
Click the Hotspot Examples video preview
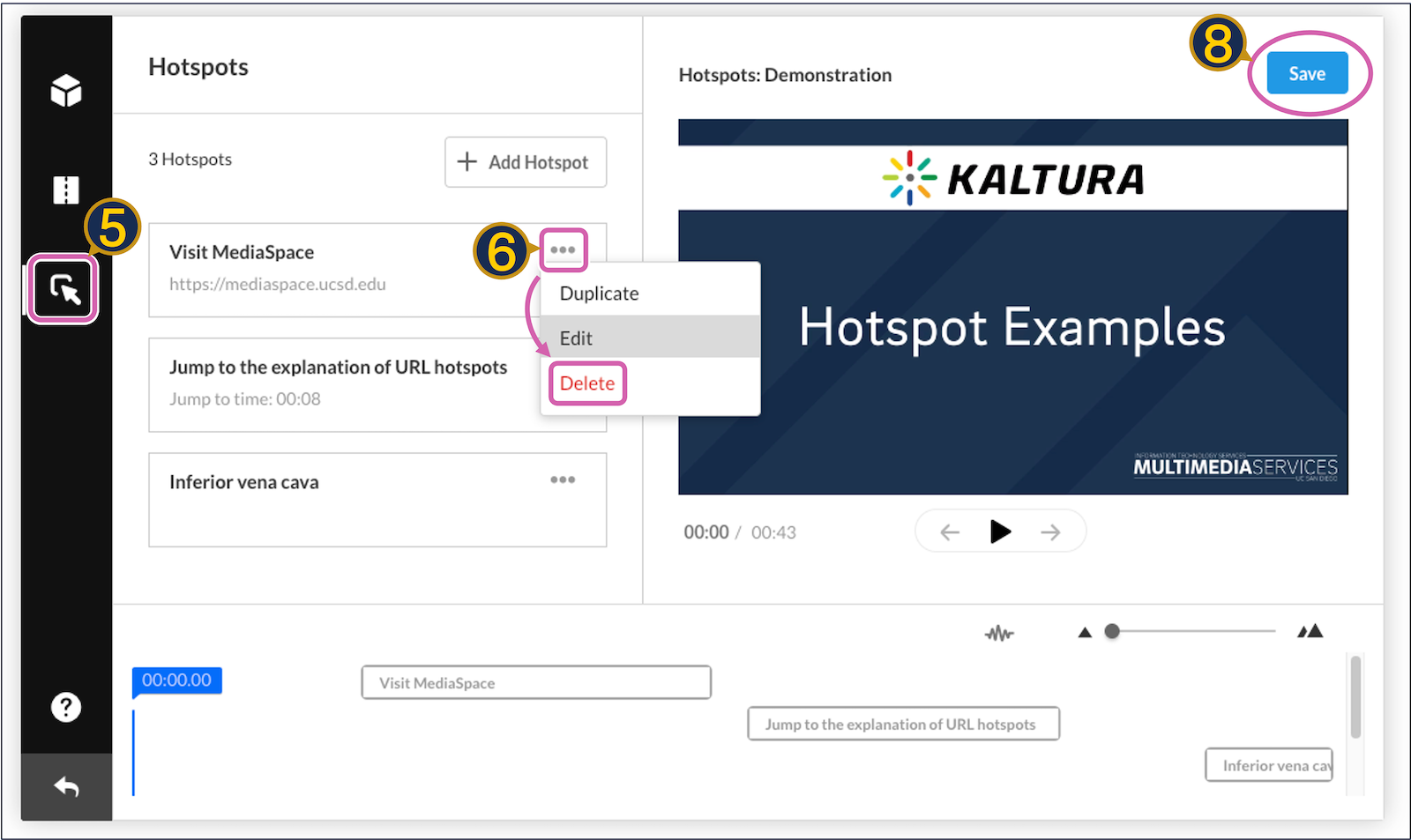pos(1012,307)
